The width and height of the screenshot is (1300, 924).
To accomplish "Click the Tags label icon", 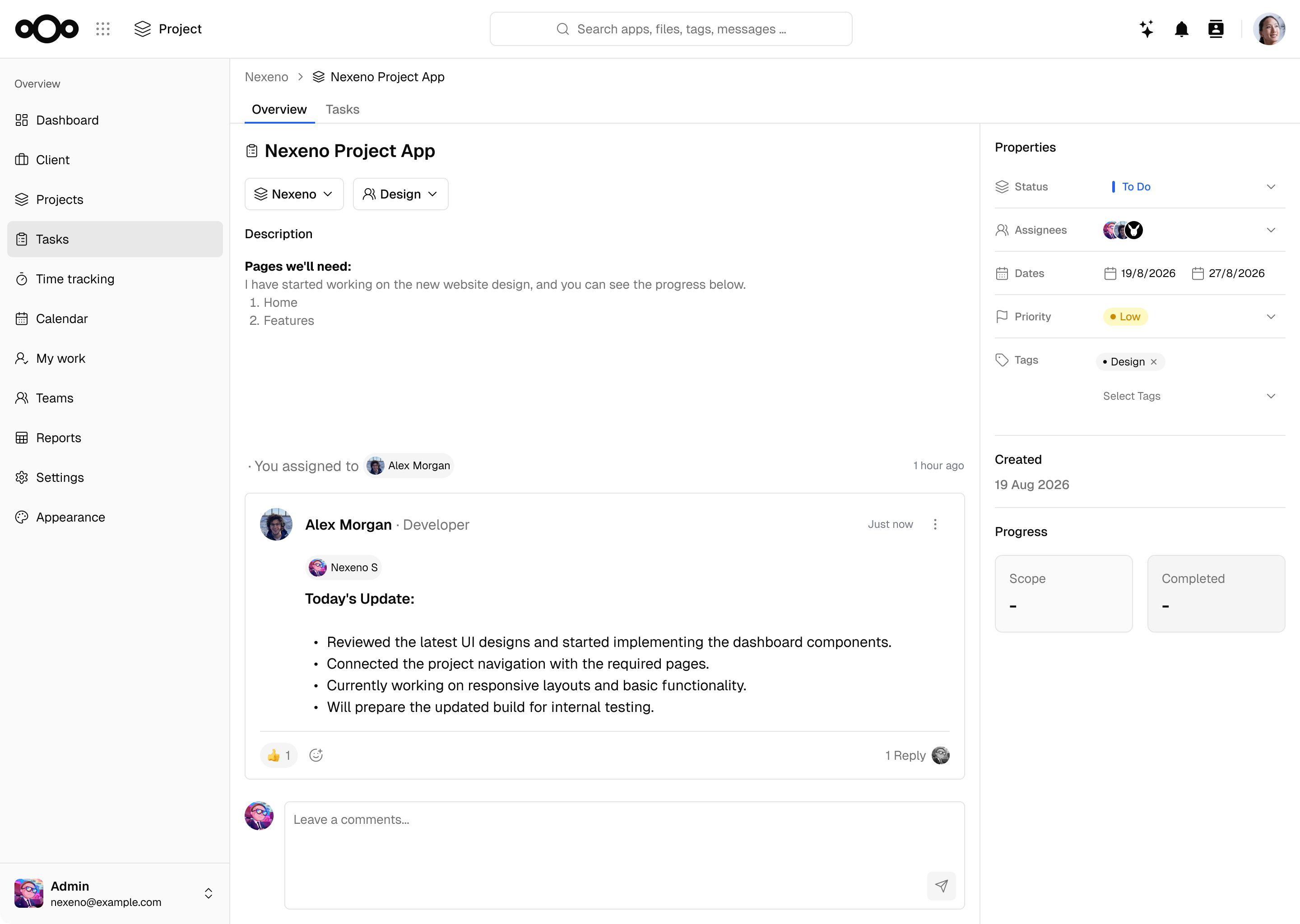I will (x=1002, y=360).
